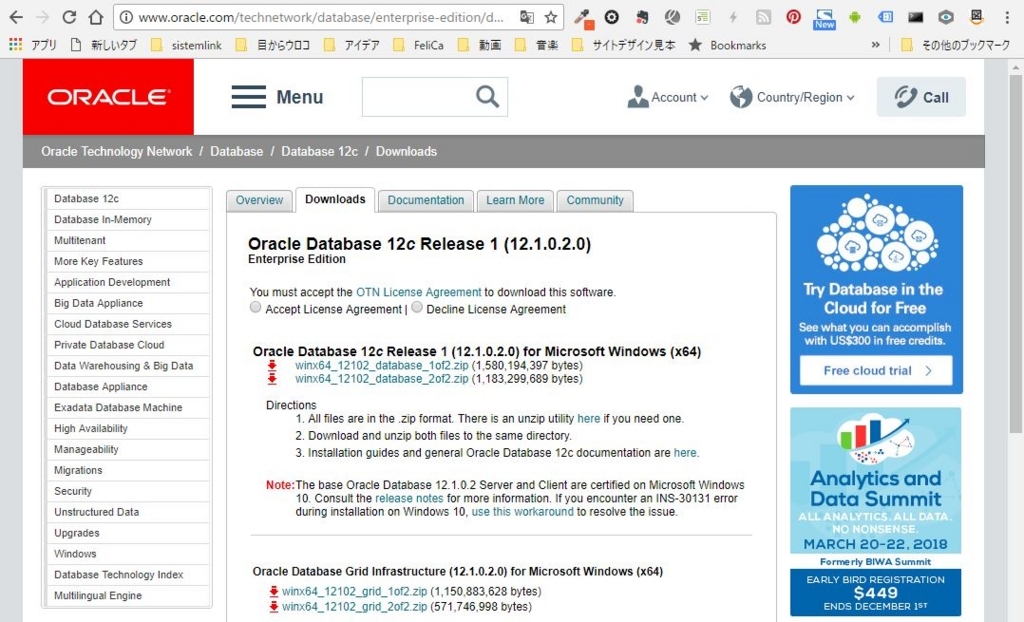Click the download arrow for database_1of2.zip
The width and height of the screenshot is (1024, 622).
(272, 365)
